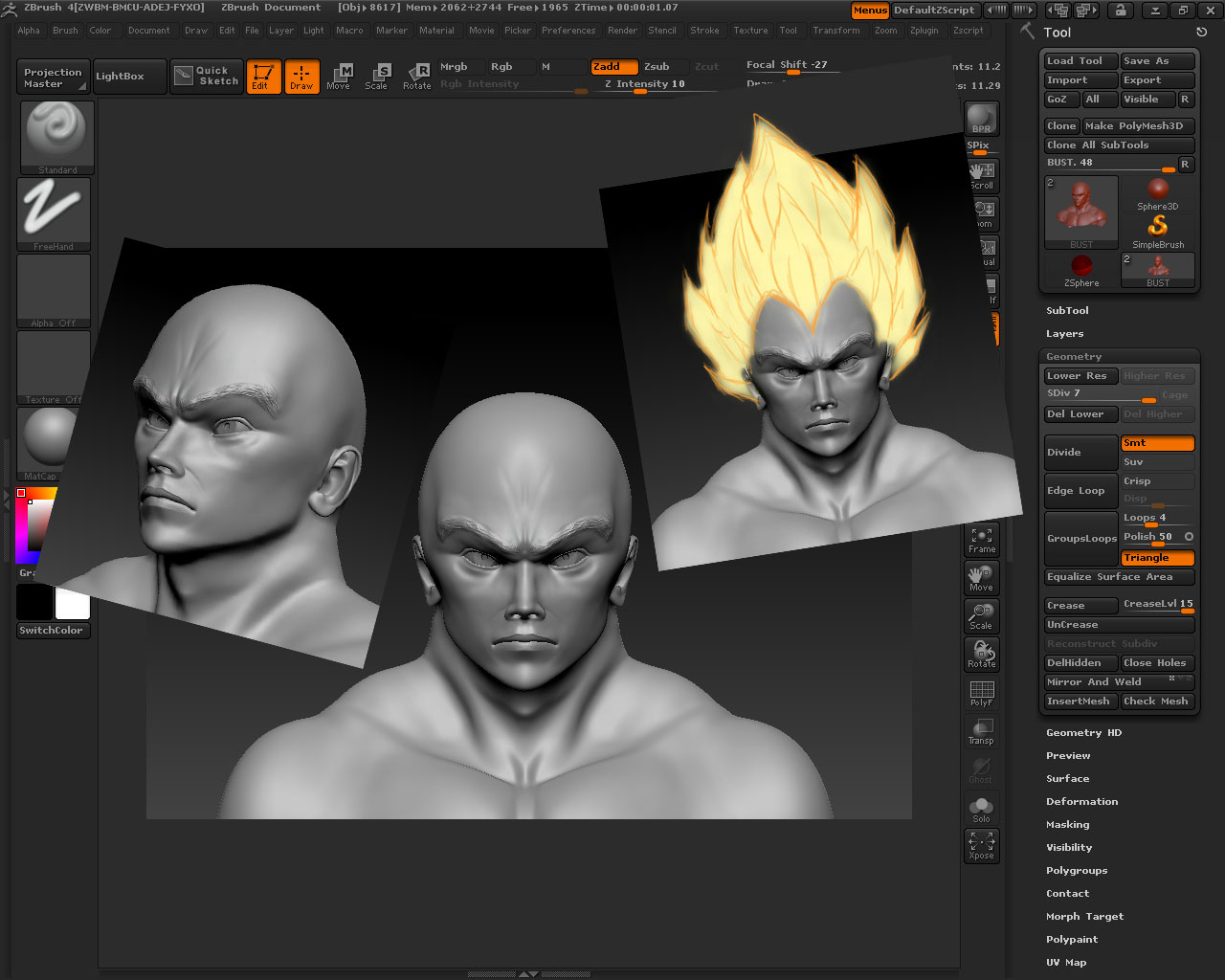Toggle Draw mode button

[301, 77]
